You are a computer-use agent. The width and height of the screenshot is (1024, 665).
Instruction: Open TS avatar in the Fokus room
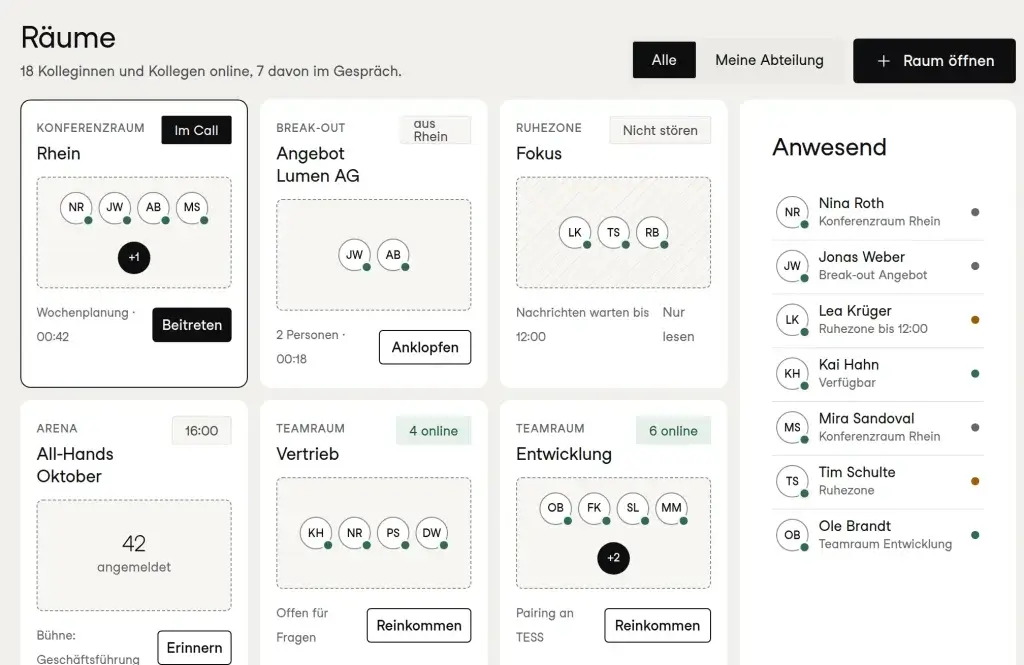[x=613, y=233]
